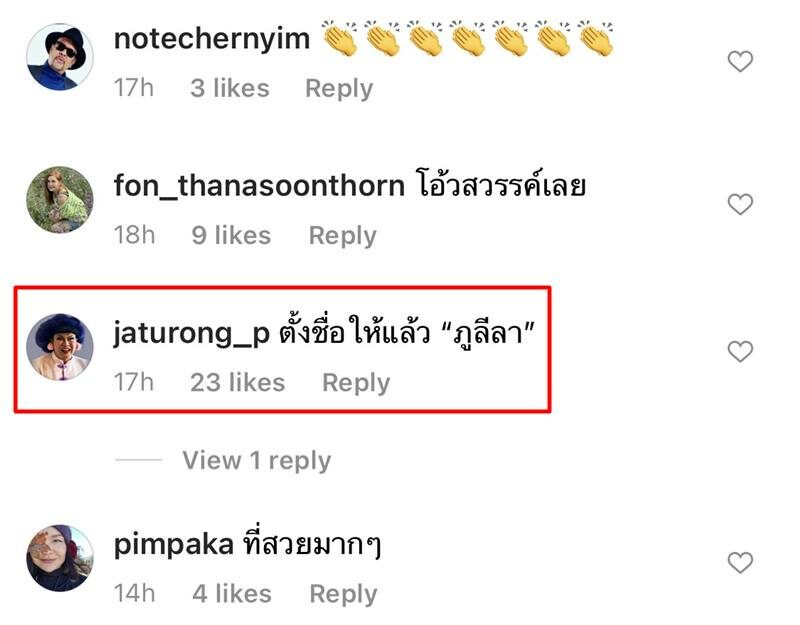Open the fon_thanasoonthorn username link
The image size is (800, 625).
point(259,186)
